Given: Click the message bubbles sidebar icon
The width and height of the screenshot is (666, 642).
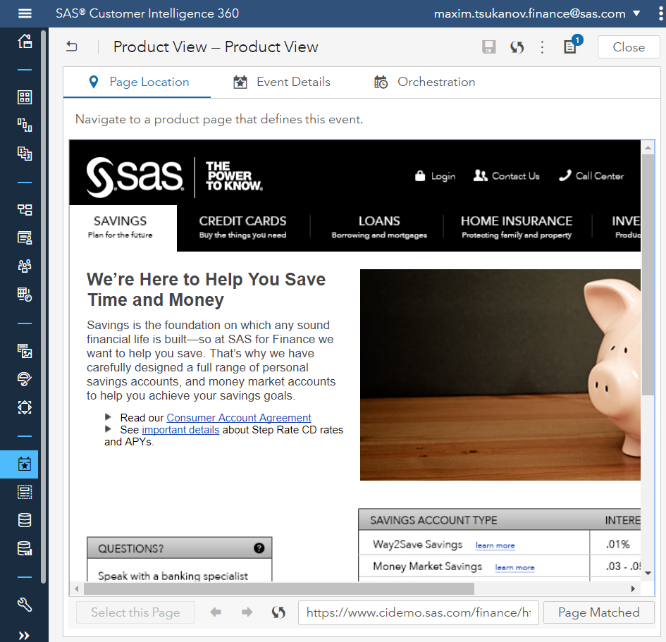Looking at the screenshot, I should point(25,379).
